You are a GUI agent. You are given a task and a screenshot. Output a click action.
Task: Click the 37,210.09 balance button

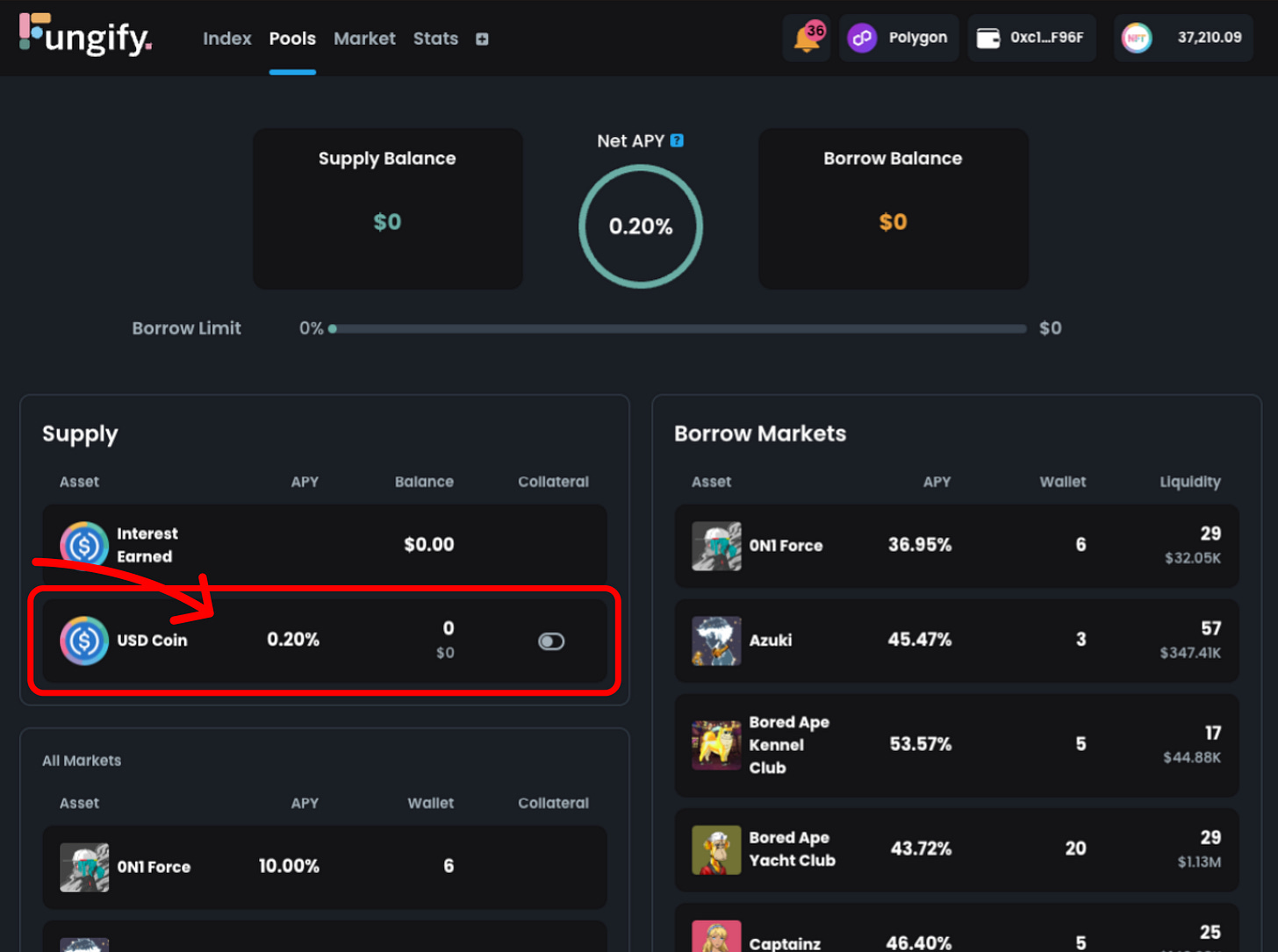click(x=1183, y=38)
